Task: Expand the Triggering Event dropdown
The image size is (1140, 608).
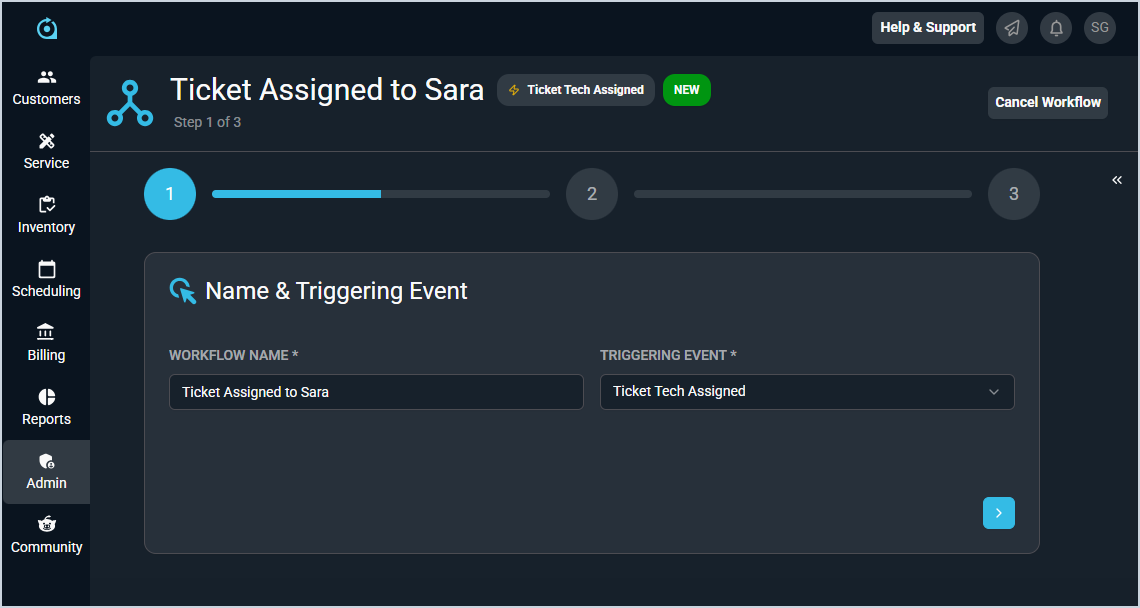Action: click(807, 392)
